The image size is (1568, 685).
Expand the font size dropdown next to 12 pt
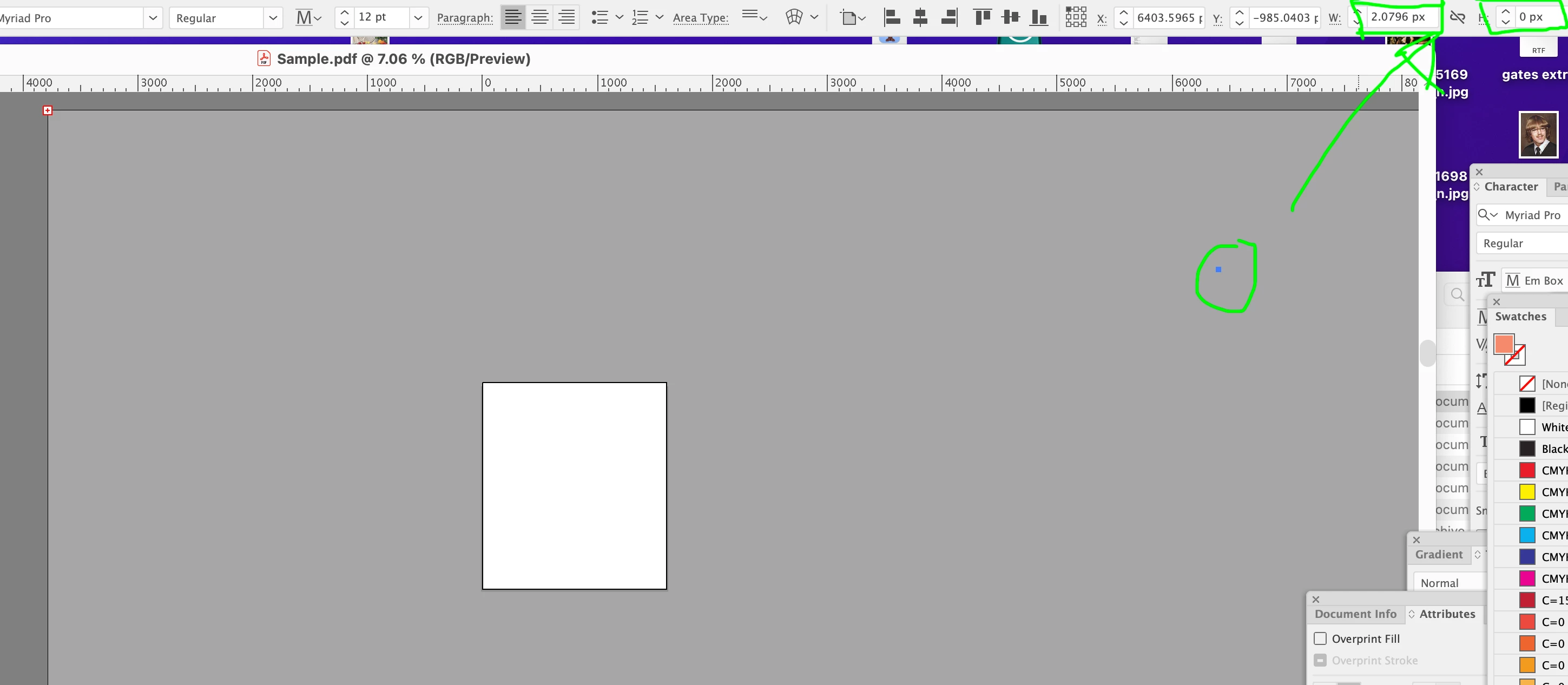418,18
